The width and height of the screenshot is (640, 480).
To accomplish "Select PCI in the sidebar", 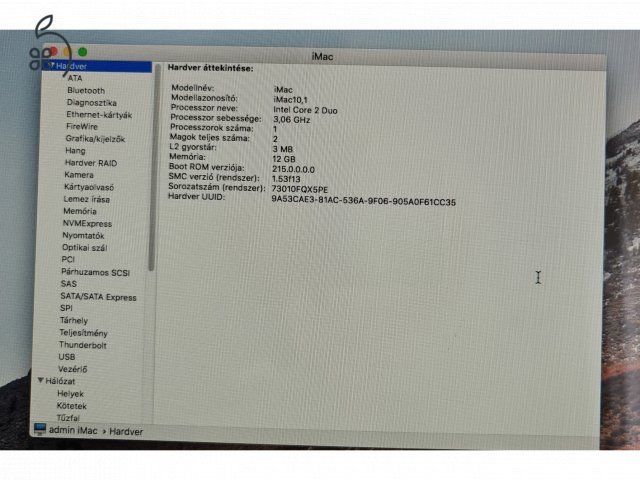I will [68, 259].
